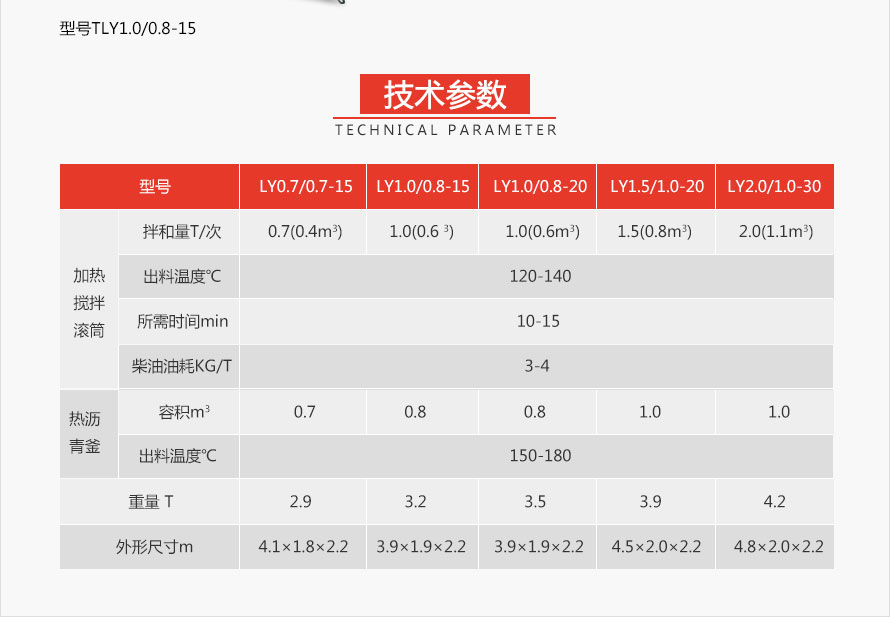Click the 120-140 discharge temperature value
Screen dimensions: 890x617
coord(540,276)
